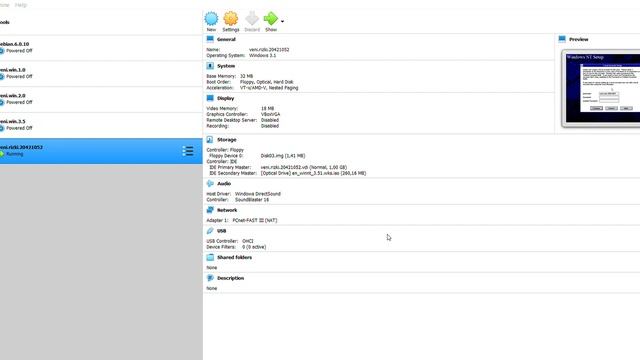The width and height of the screenshot is (640, 360).
Task: Open the System section header link
Action: coord(226,66)
